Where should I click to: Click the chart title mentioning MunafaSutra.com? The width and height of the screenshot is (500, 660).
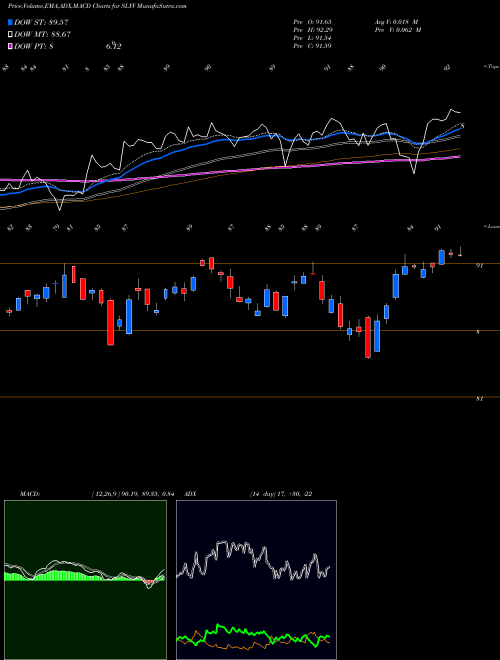pos(98,6)
